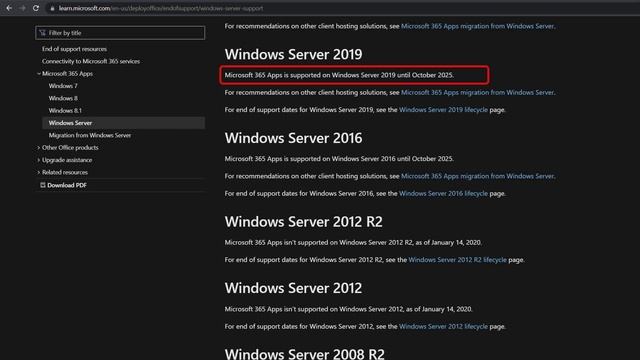Open Windows Server 2019 lifecycle link
The width and height of the screenshot is (640, 360).
coord(443,110)
